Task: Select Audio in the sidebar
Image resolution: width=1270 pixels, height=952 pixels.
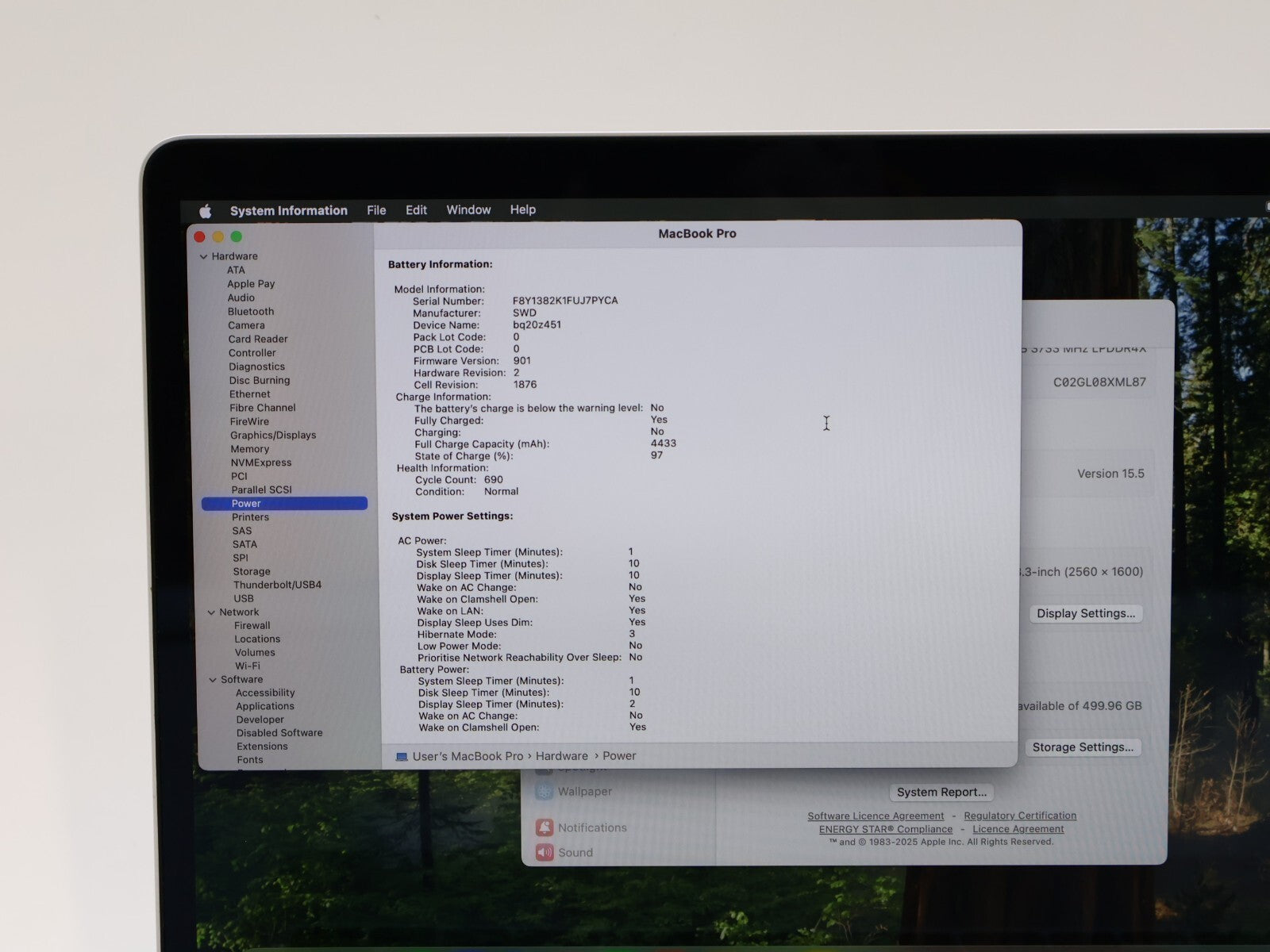Action: [x=241, y=297]
